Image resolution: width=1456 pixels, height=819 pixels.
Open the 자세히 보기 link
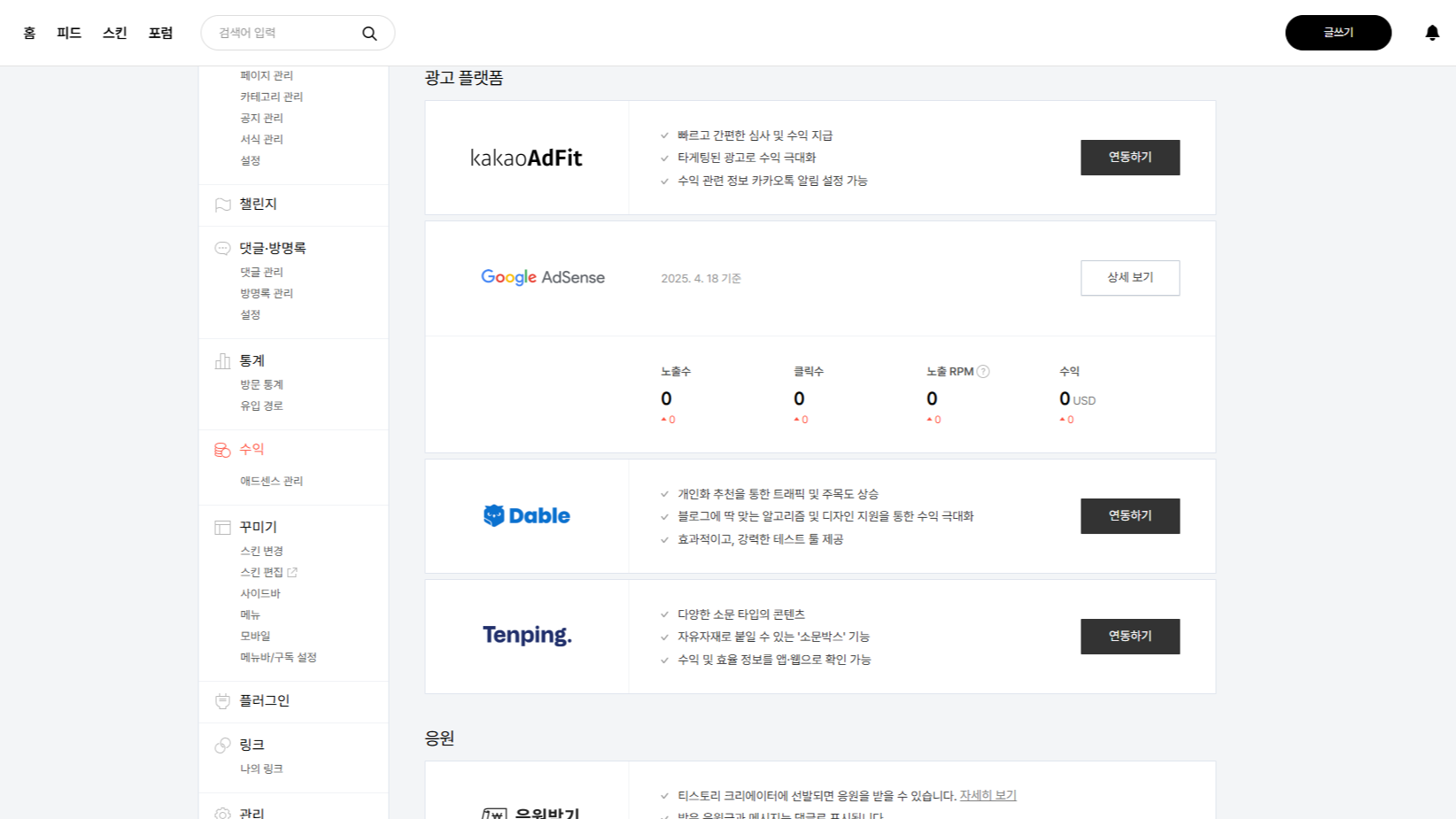pos(987,796)
